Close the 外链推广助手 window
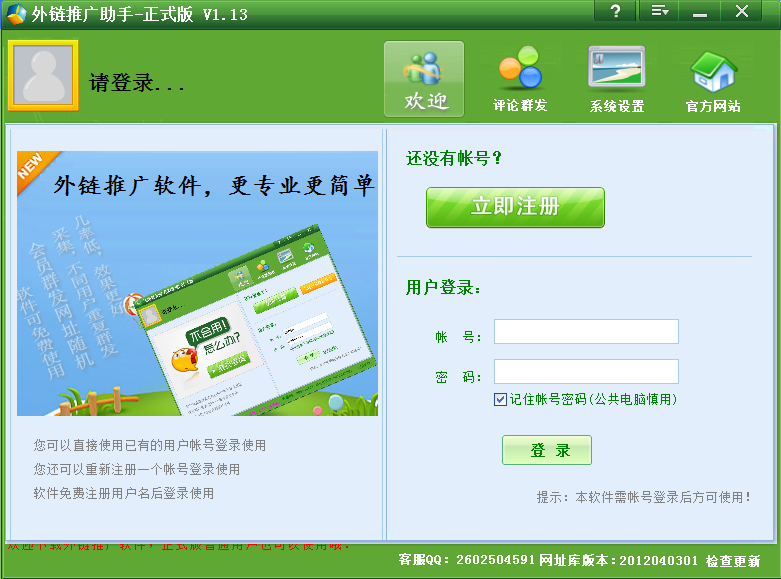This screenshot has width=781, height=579. coord(742,11)
